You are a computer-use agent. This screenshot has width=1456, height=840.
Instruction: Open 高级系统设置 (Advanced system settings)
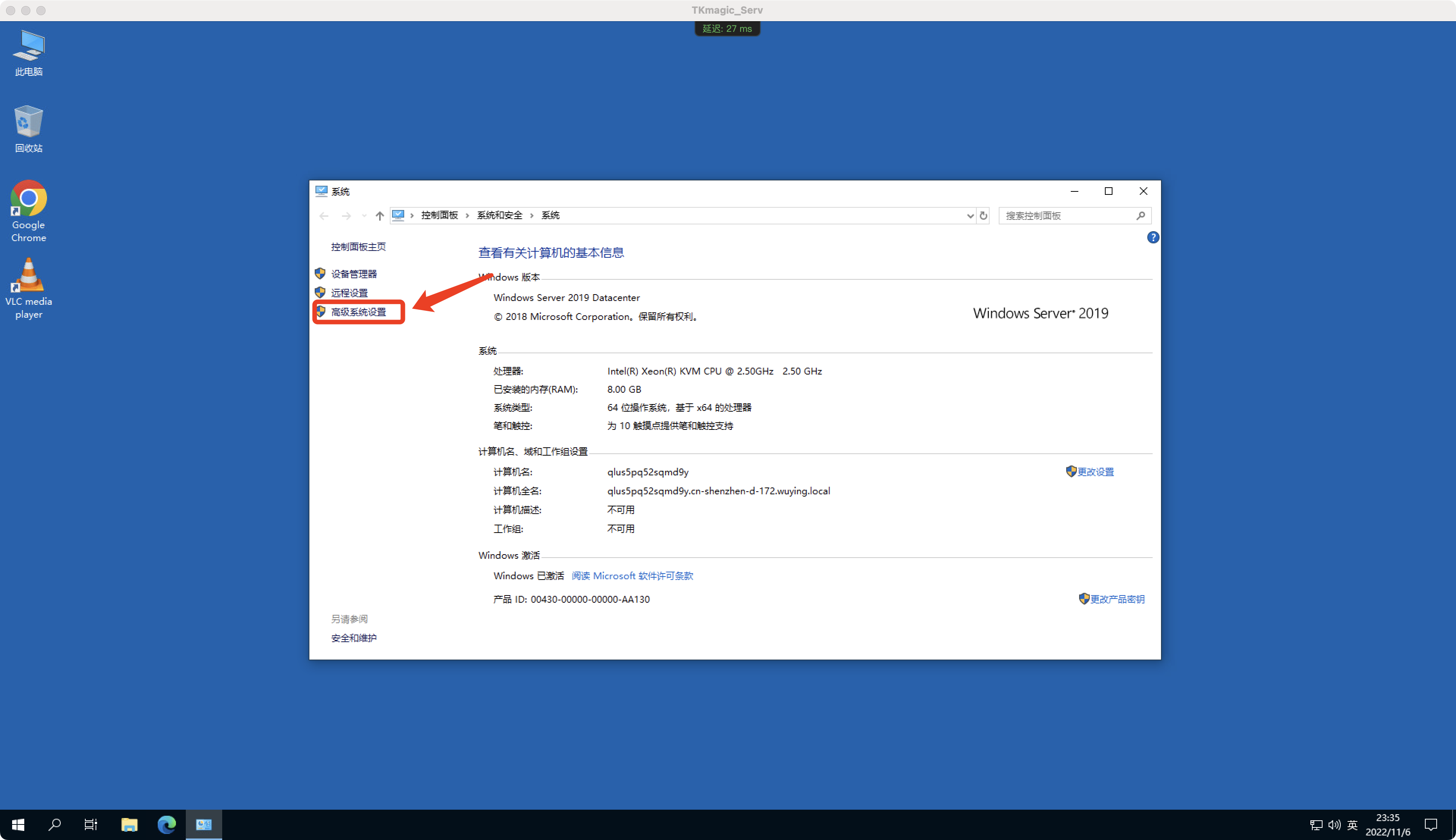[x=360, y=312]
